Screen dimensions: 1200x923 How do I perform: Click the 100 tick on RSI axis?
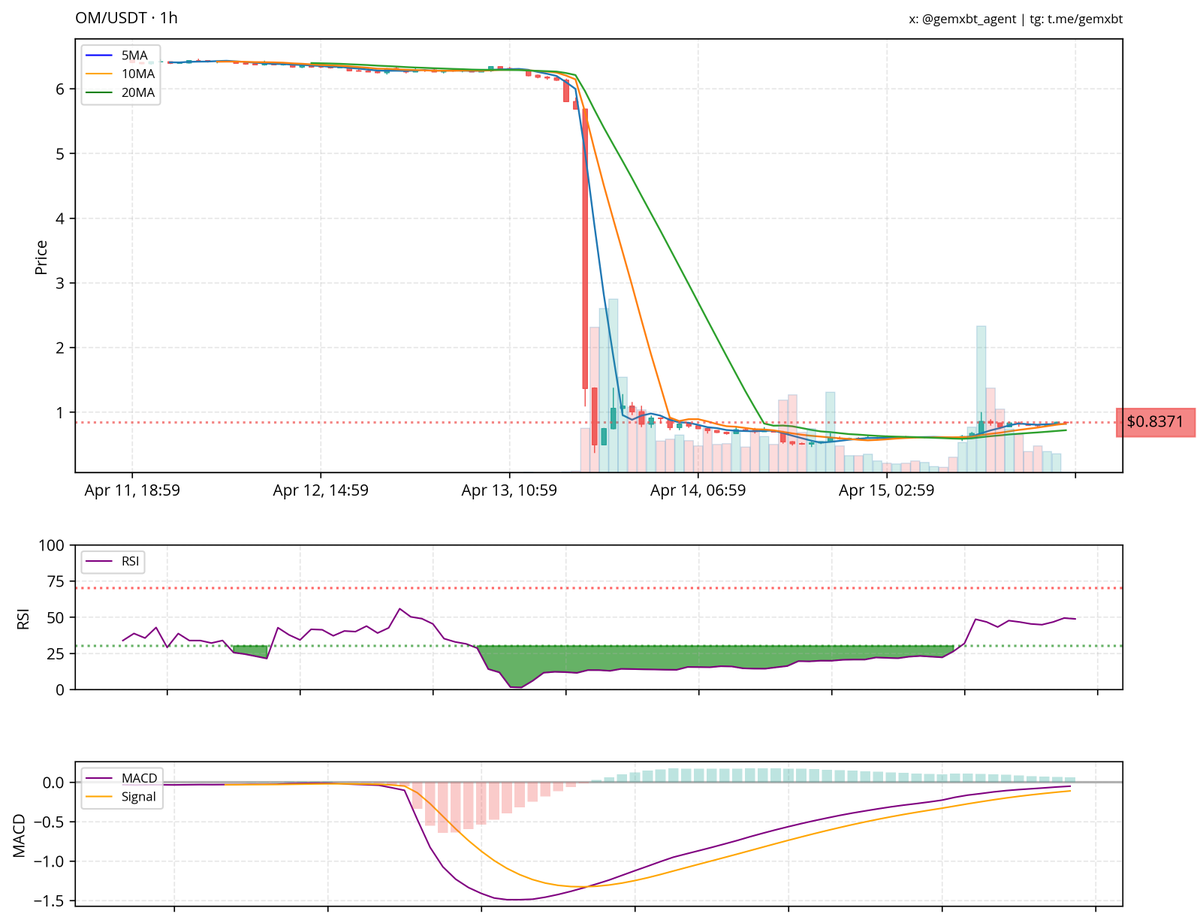53,546
